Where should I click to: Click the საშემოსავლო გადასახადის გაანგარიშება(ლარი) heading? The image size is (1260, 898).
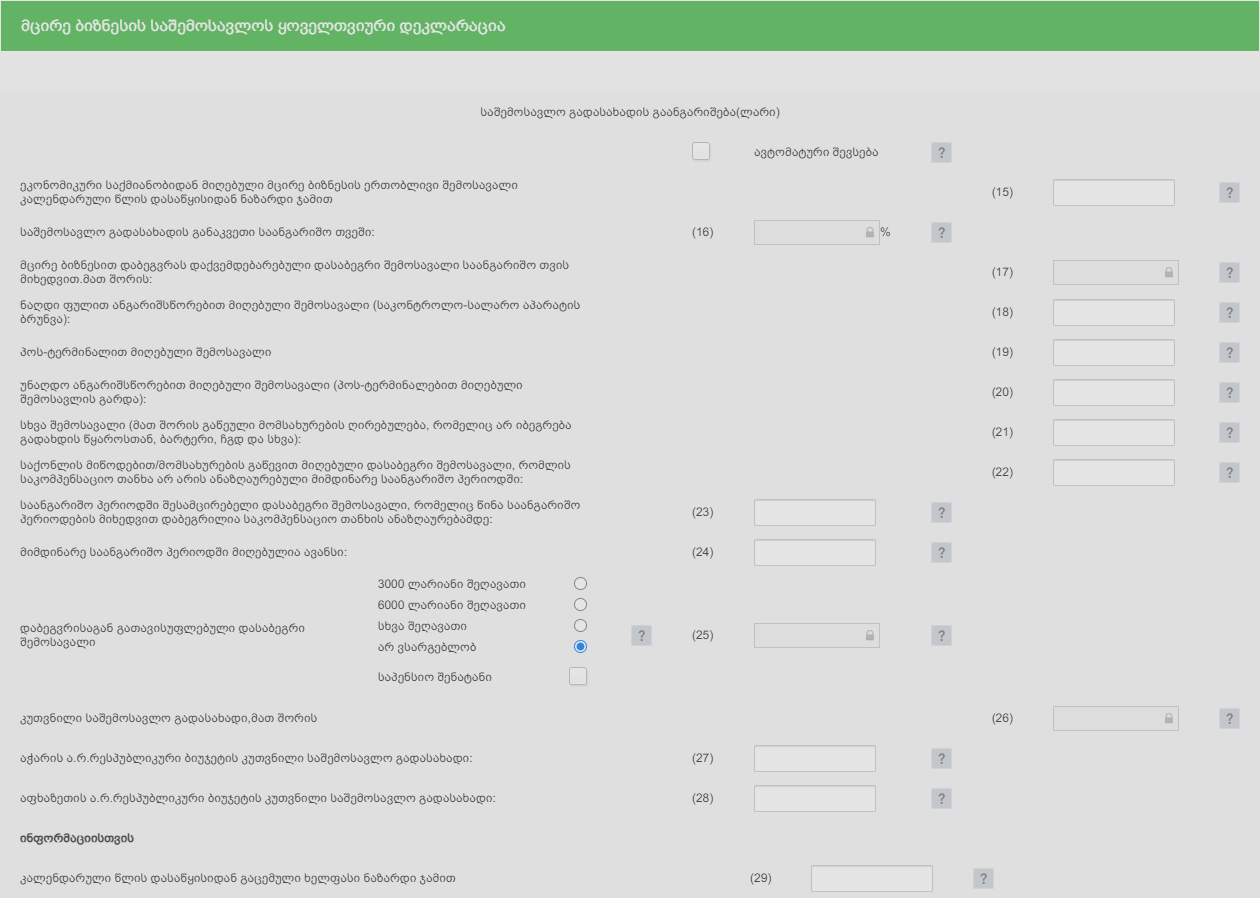point(630,112)
